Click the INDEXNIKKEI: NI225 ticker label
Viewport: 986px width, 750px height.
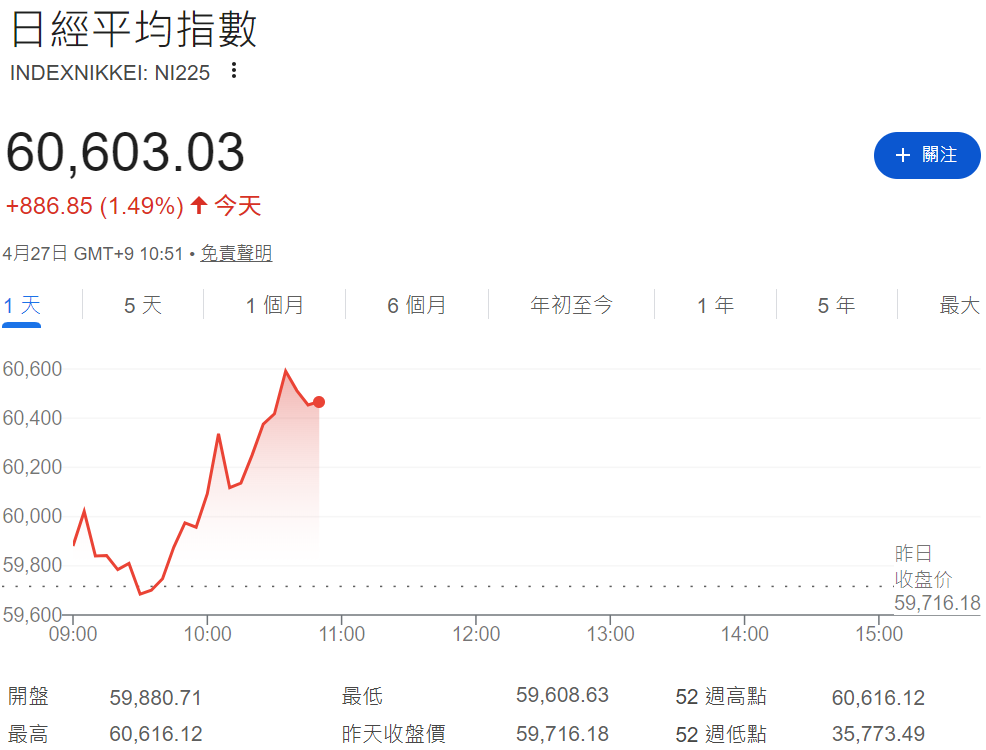[x=108, y=72]
